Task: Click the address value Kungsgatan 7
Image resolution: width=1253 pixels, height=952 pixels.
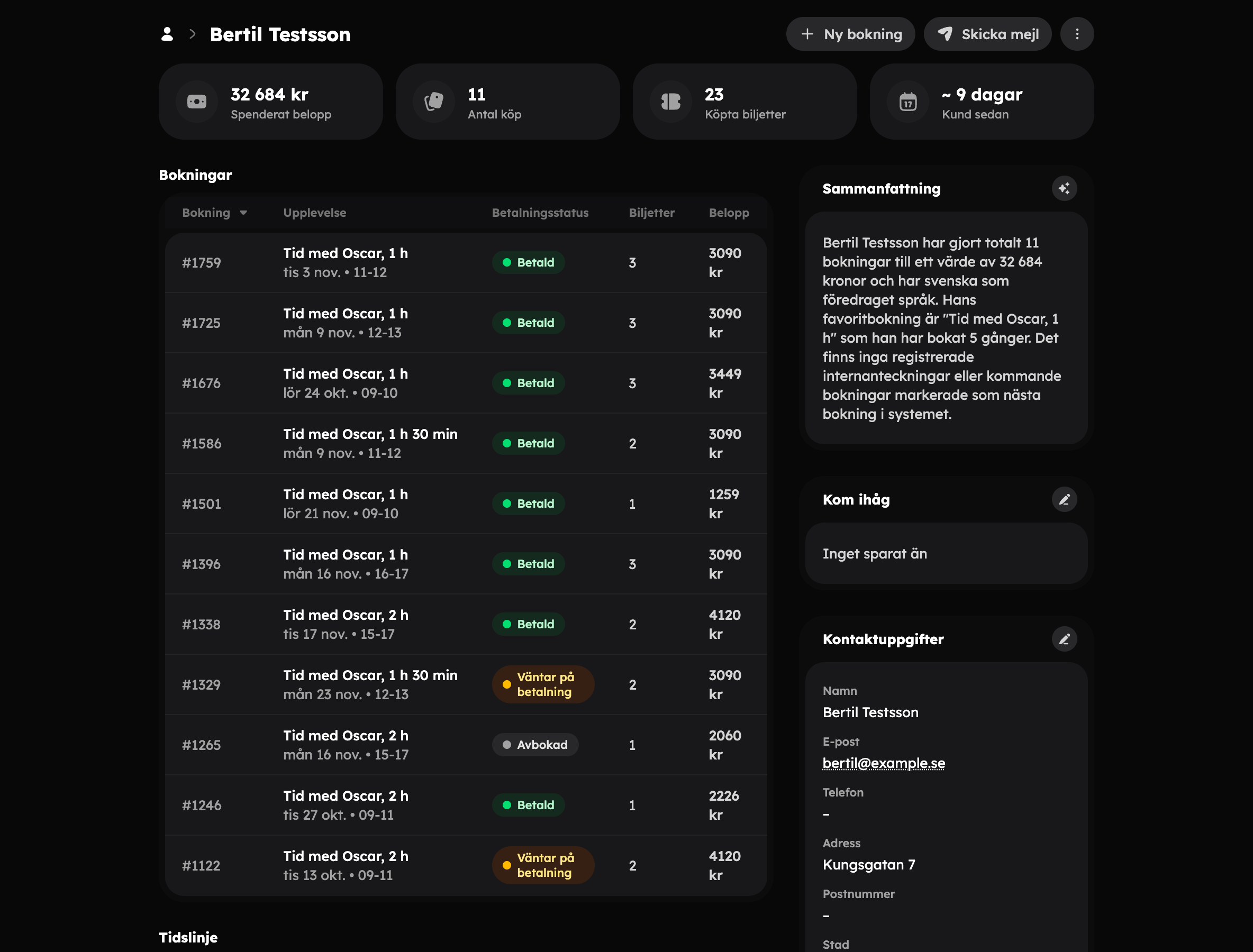Action: pyautogui.click(x=869, y=865)
